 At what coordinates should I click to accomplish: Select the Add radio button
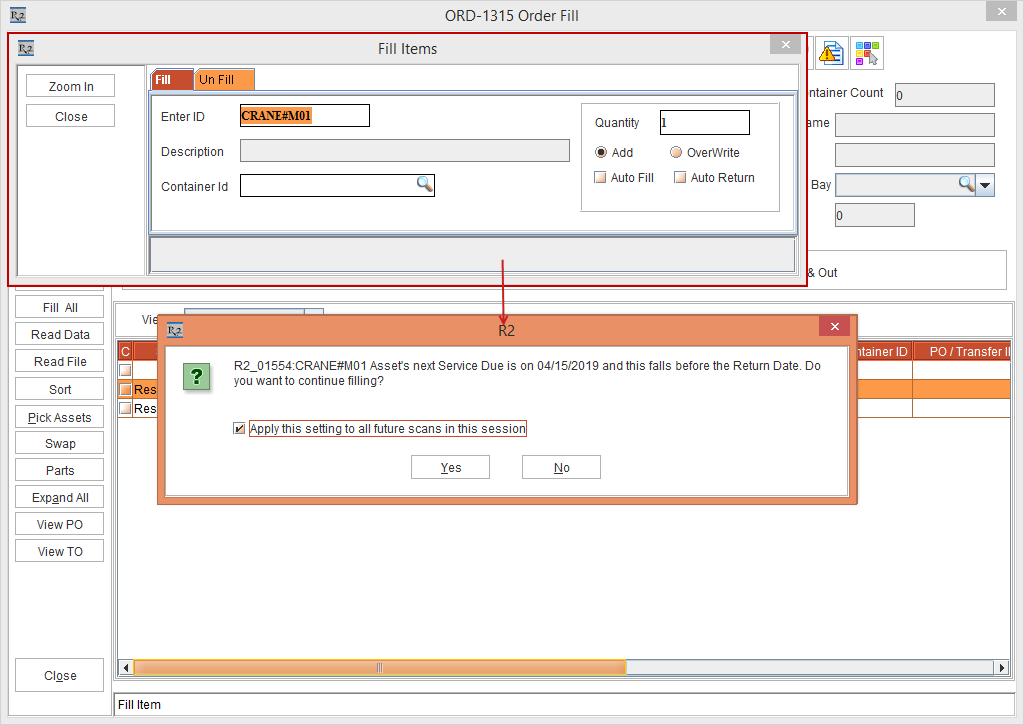click(601, 152)
